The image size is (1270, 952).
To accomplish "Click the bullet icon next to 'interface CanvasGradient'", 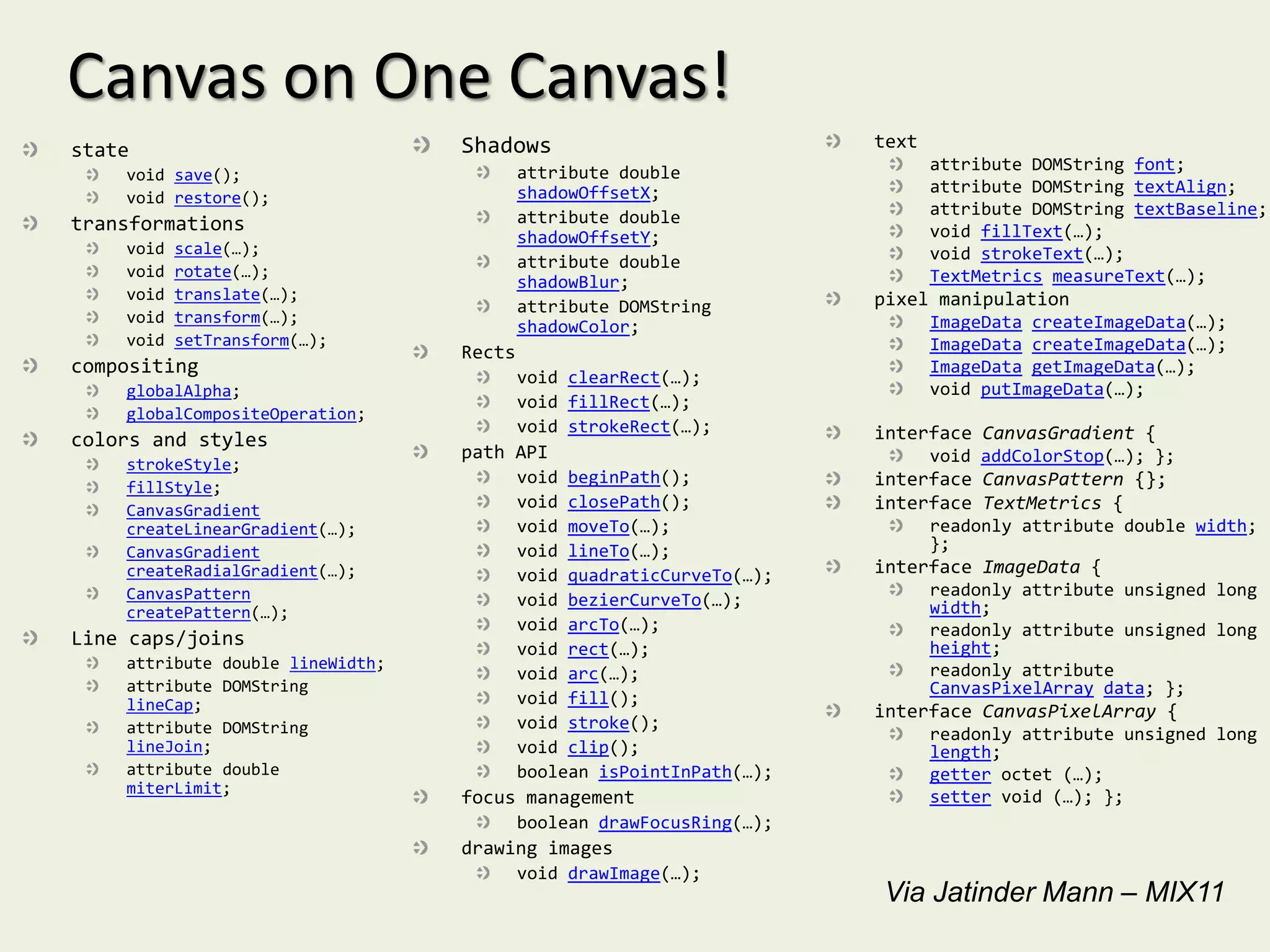I will point(833,433).
